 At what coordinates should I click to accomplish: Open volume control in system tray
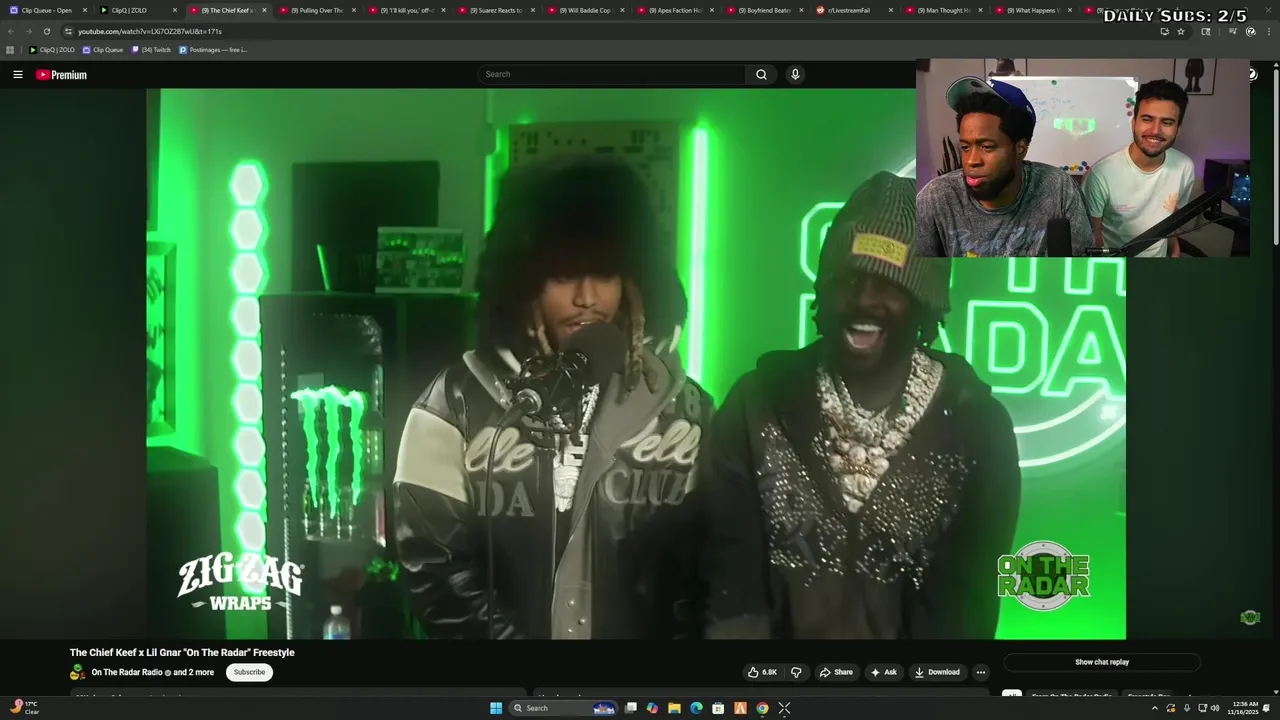(1215, 708)
